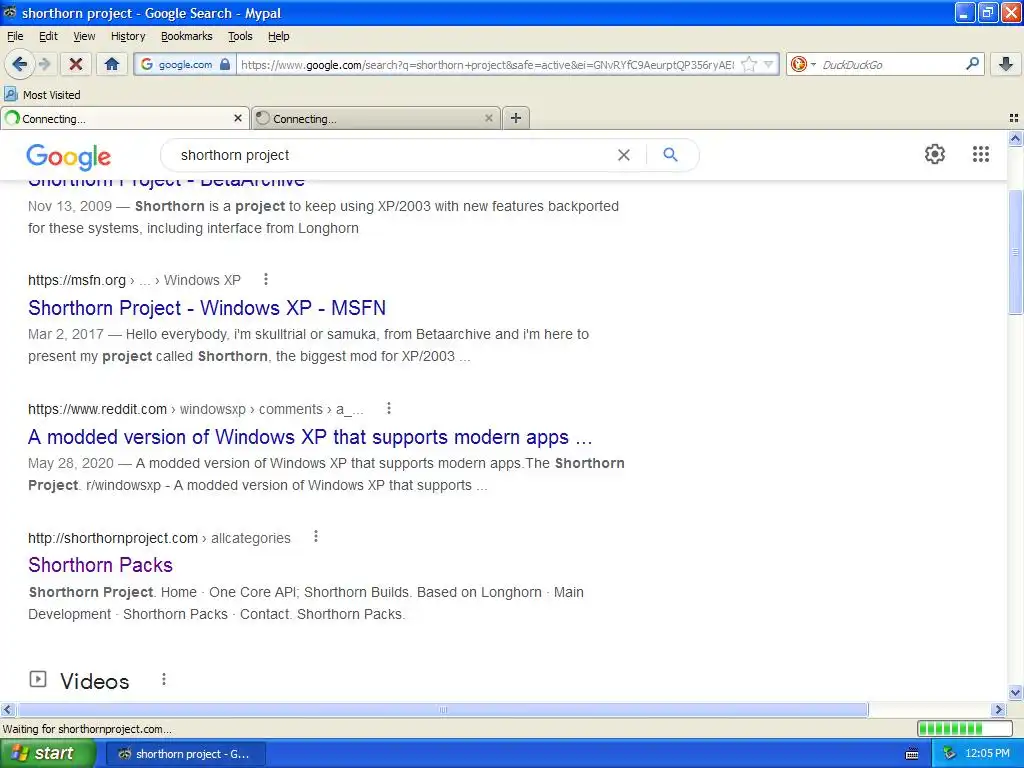This screenshot has width=1024, height=768.
Task: Open the History menu
Action: [x=128, y=36]
